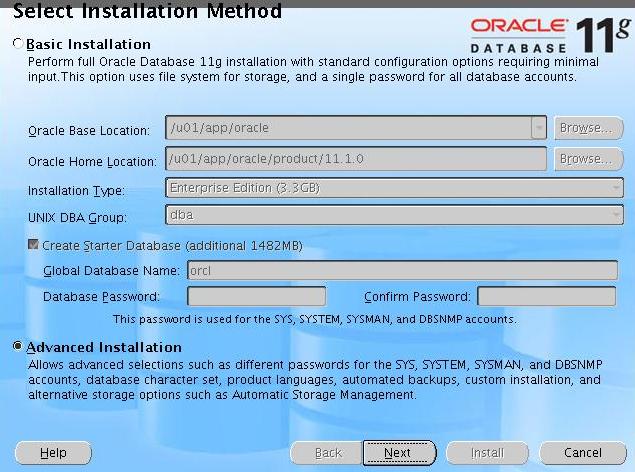Click the Oracle Home Location label
The height and width of the screenshot is (472, 635).
(92, 162)
